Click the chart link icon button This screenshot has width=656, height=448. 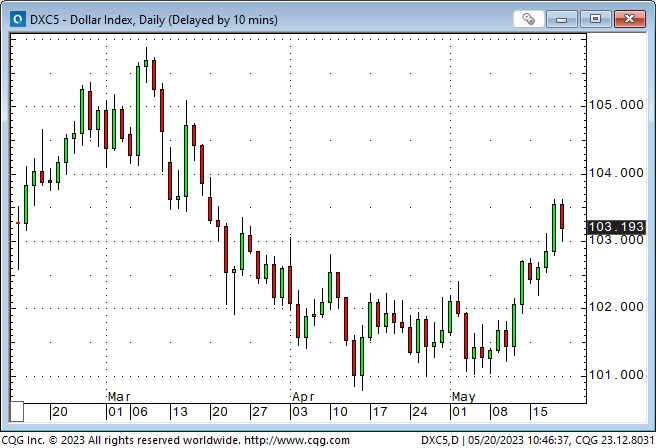click(x=528, y=19)
